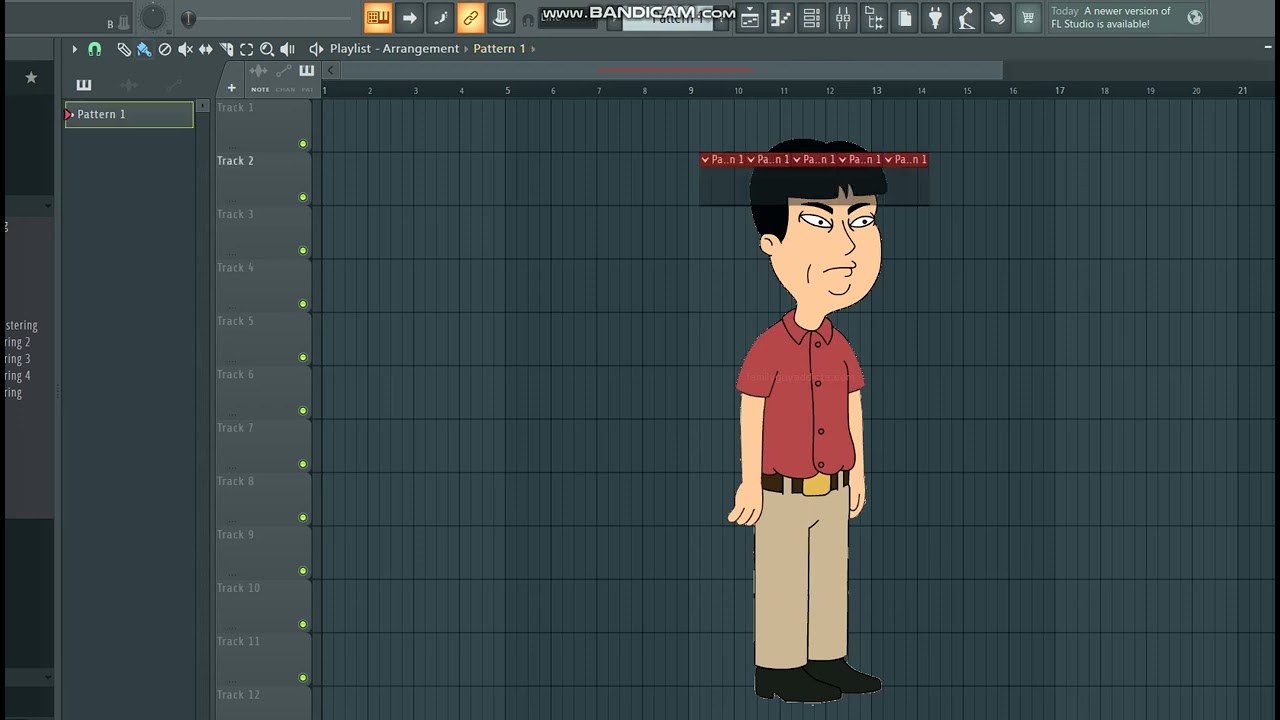Screen dimensions: 1280x720
Task: Expand arrow after Pattern 1 breadcrumb
Action: click(533, 48)
